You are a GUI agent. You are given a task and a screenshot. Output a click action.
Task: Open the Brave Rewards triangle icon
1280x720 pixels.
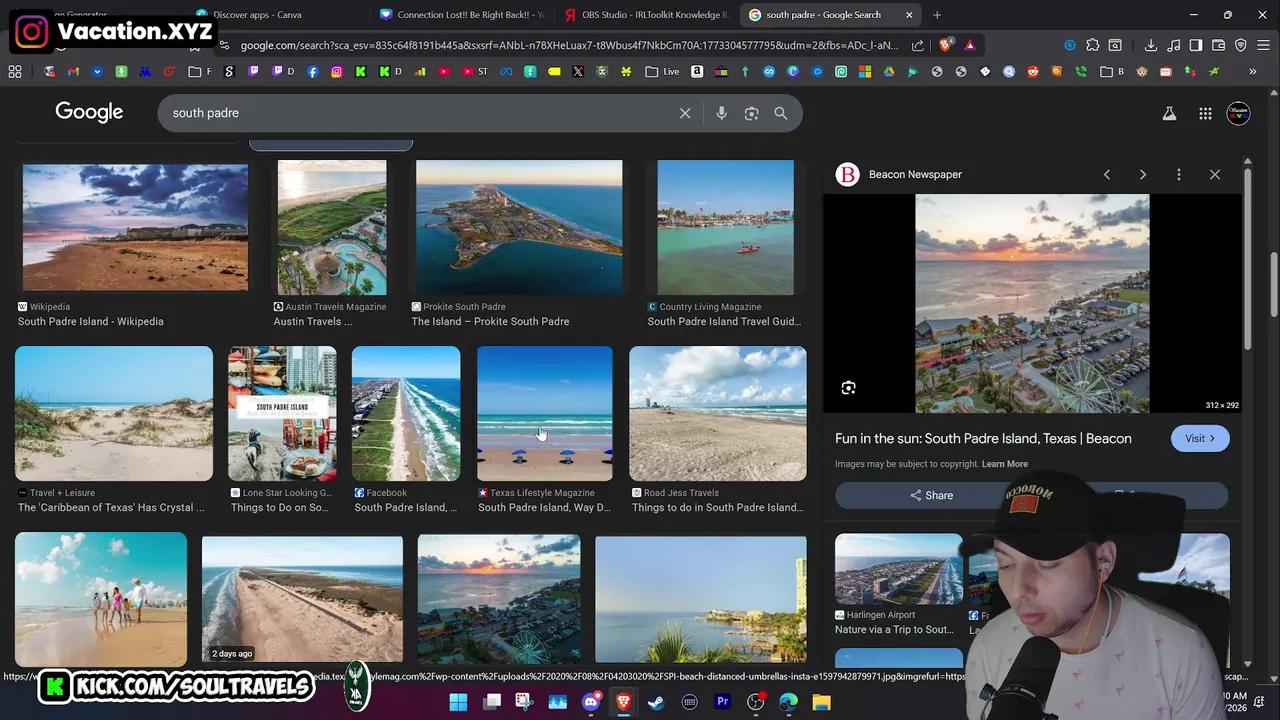tap(970, 45)
